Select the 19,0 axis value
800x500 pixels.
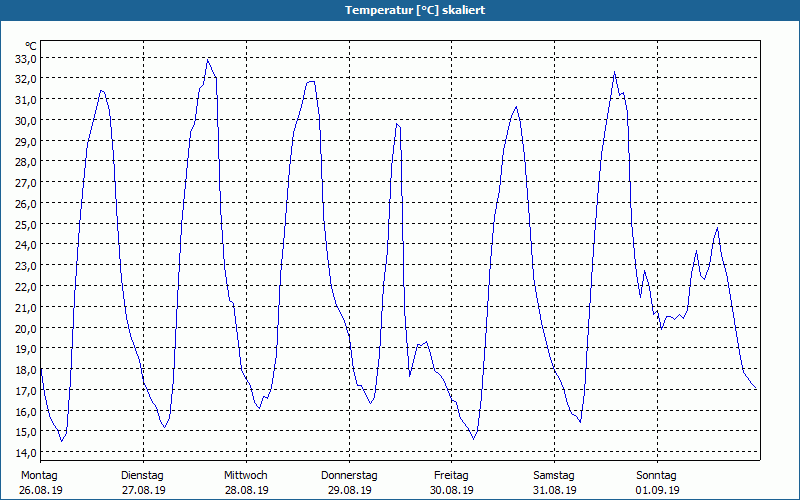coord(26,349)
